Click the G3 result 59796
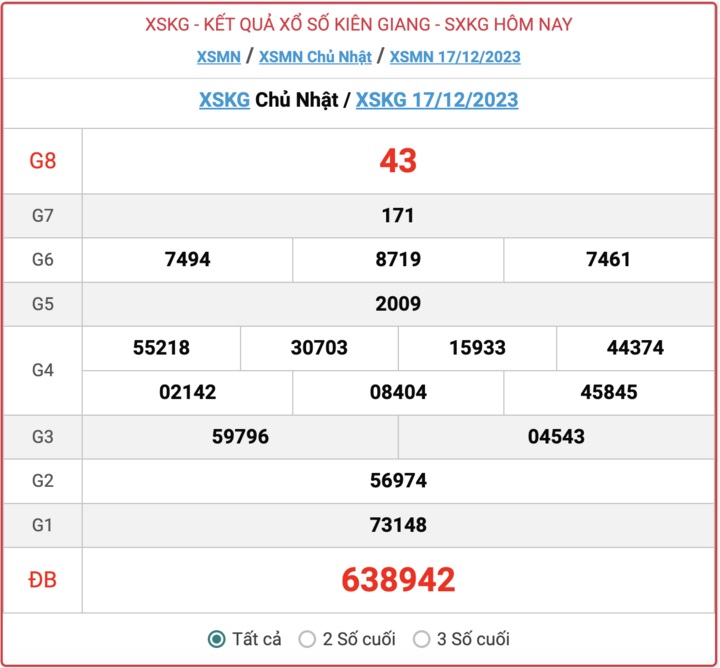The height and width of the screenshot is (668, 720). [240, 436]
